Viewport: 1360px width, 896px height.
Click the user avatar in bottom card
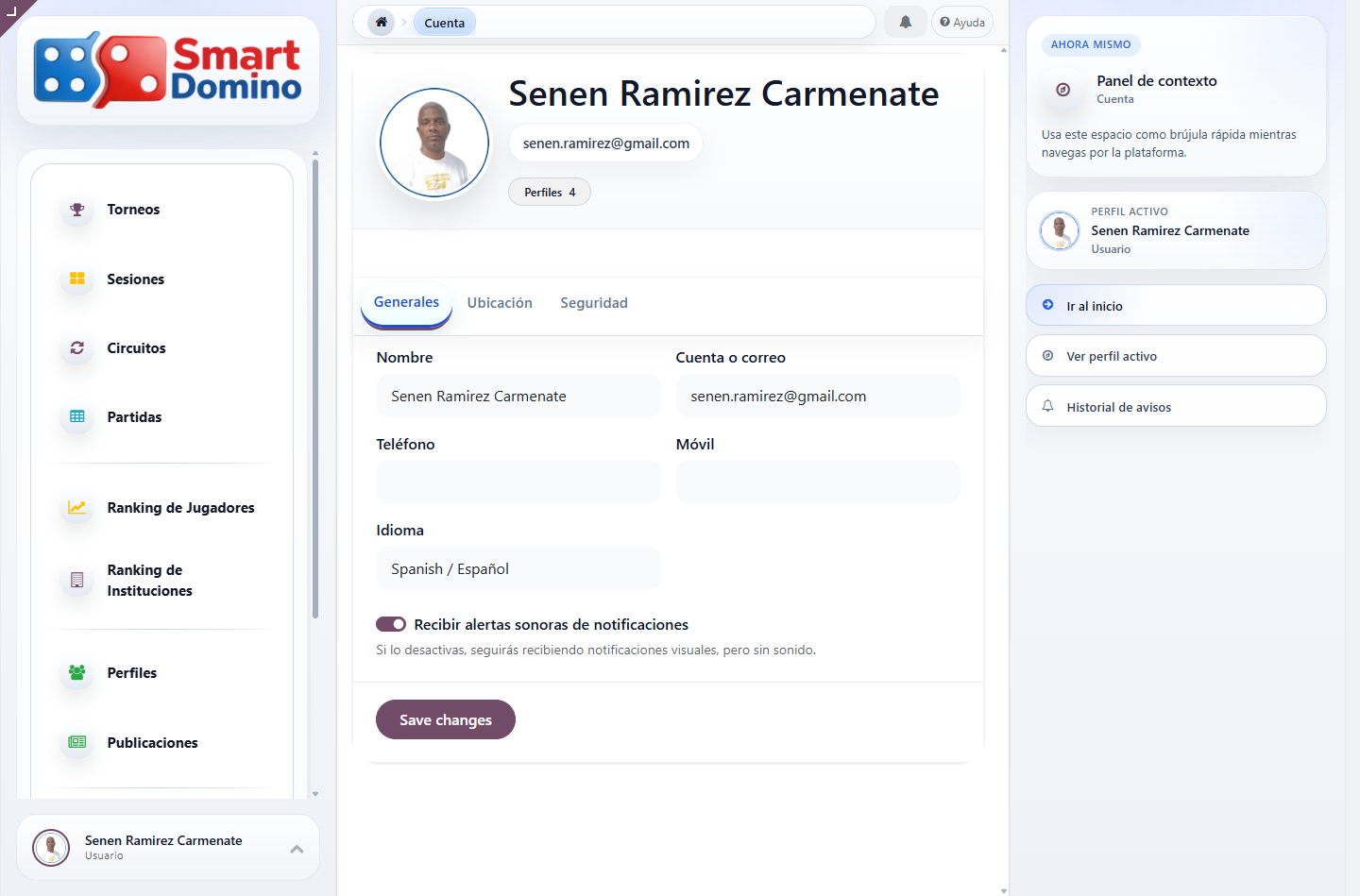click(51, 848)
